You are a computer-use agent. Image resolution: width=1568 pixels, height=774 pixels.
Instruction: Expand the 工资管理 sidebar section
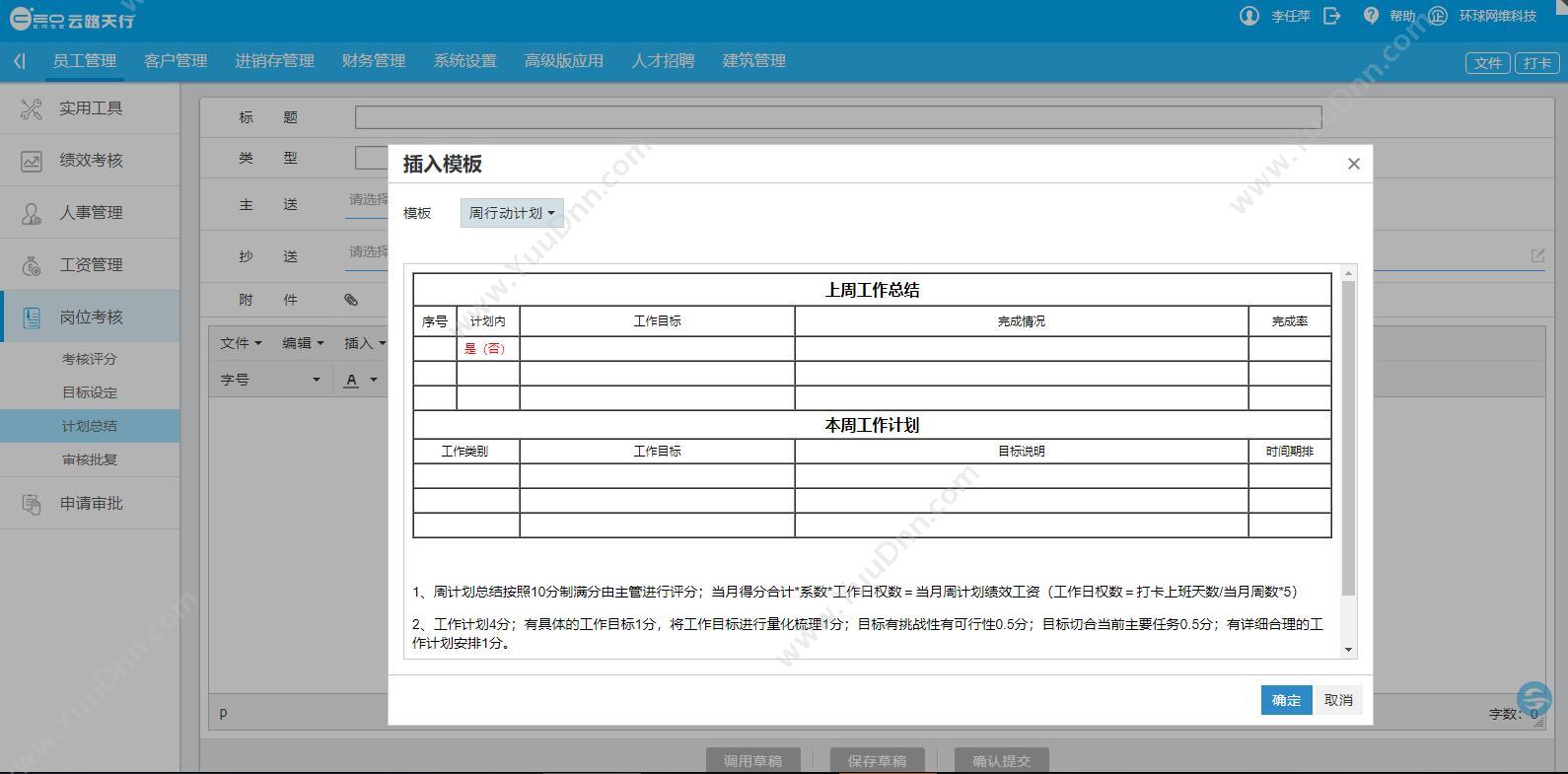90,265
